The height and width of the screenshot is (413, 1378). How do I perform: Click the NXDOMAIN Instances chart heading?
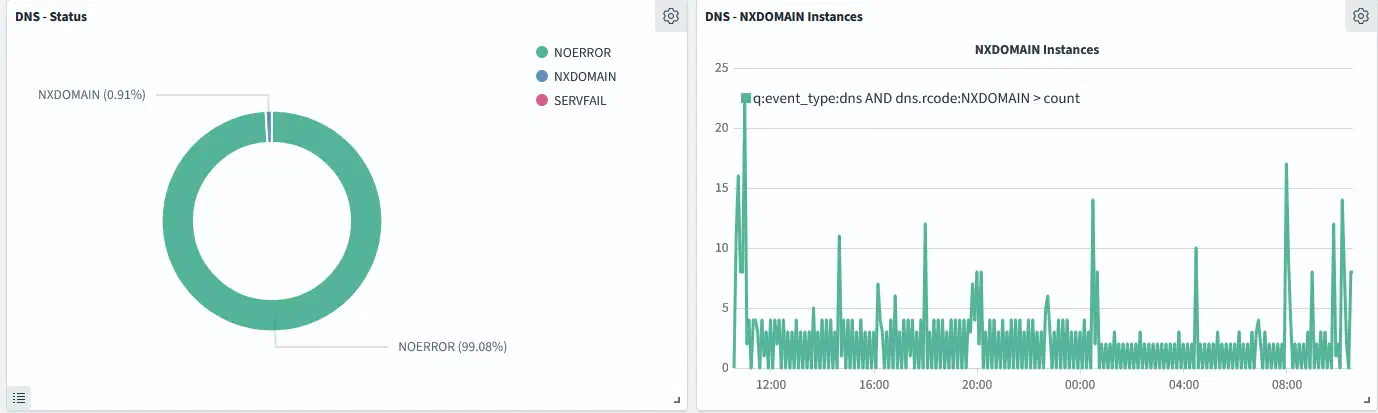pos(1036,49)
